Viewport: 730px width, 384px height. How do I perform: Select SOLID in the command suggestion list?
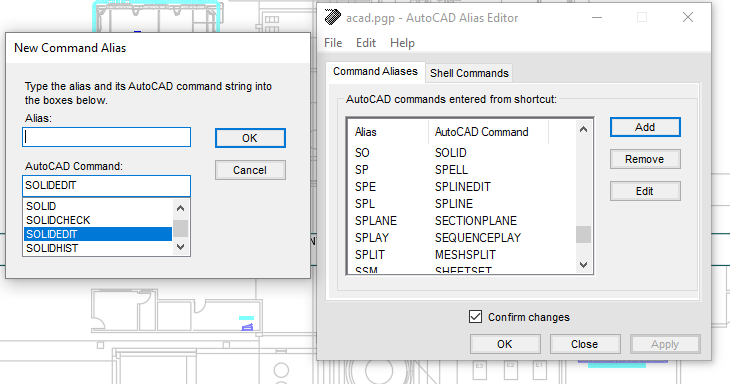tap(98, 206)
